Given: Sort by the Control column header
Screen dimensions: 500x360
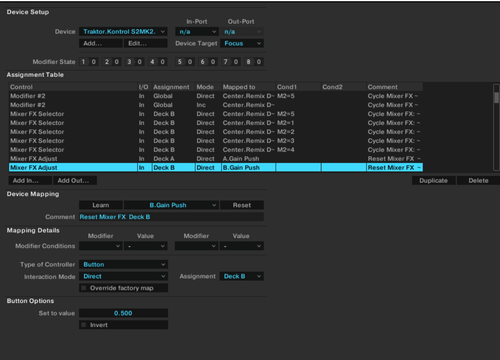Looking at the screenshot, I should tap(73, 87).
